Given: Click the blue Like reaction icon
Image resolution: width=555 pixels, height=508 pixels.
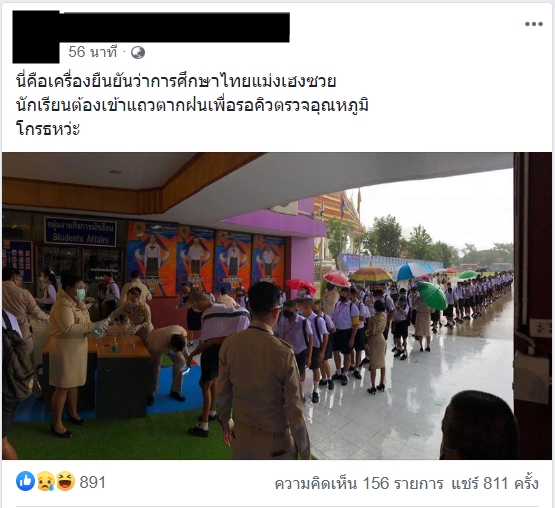Looking at the screenshot, I should [x=25, y=481].
